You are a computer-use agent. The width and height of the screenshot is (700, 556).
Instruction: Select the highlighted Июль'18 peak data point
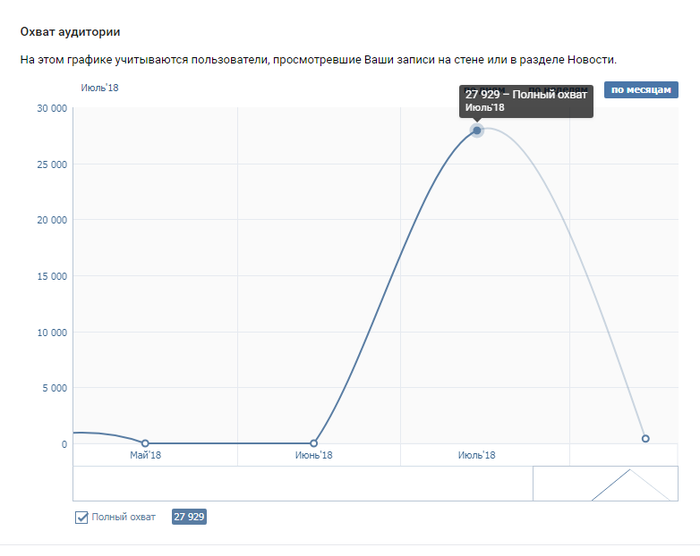coord(477,130)
